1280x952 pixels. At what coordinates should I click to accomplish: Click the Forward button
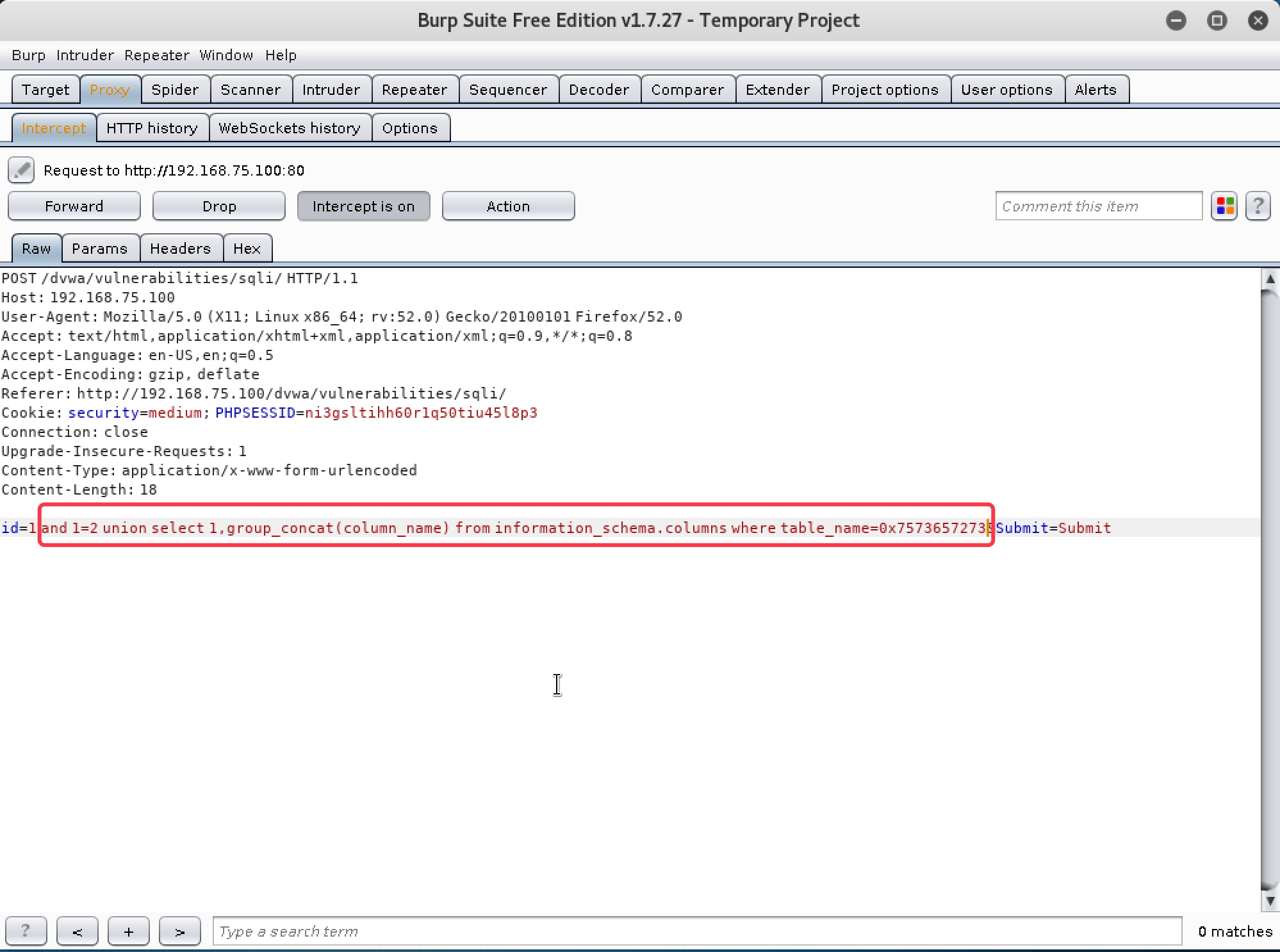74,206
